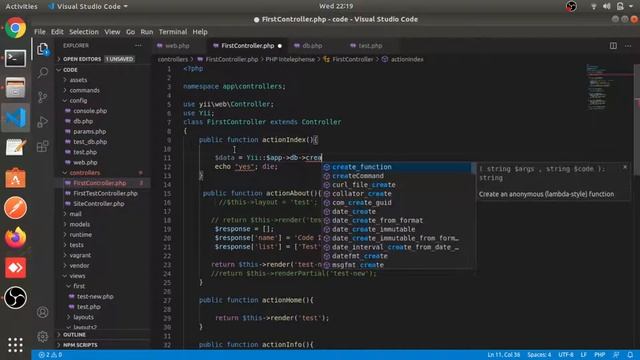Open FirstTestController.php file
This screenshot has height=360, width=640.
tap(105, 193)
